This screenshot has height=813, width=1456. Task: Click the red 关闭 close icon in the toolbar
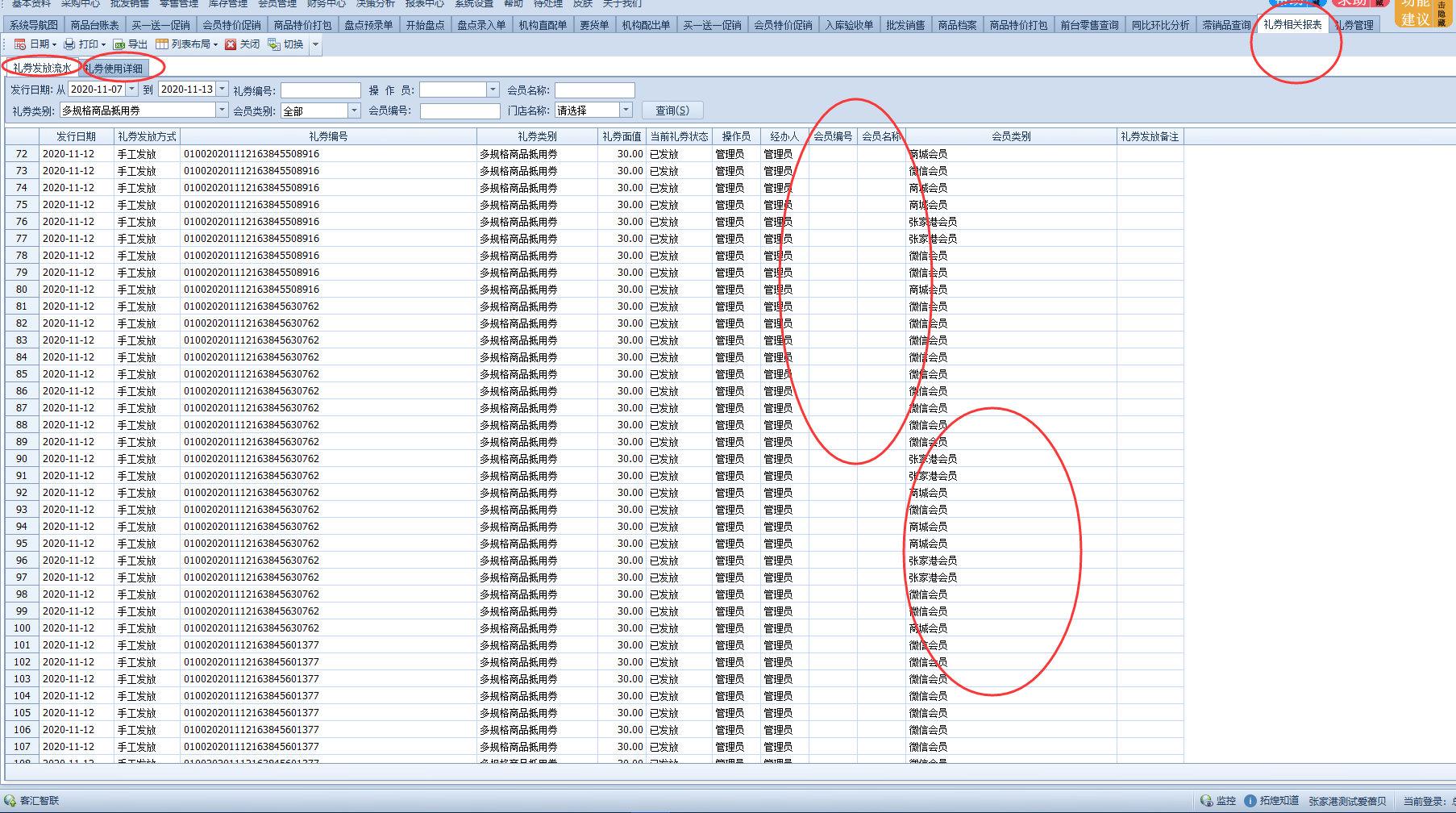(231, 44)
